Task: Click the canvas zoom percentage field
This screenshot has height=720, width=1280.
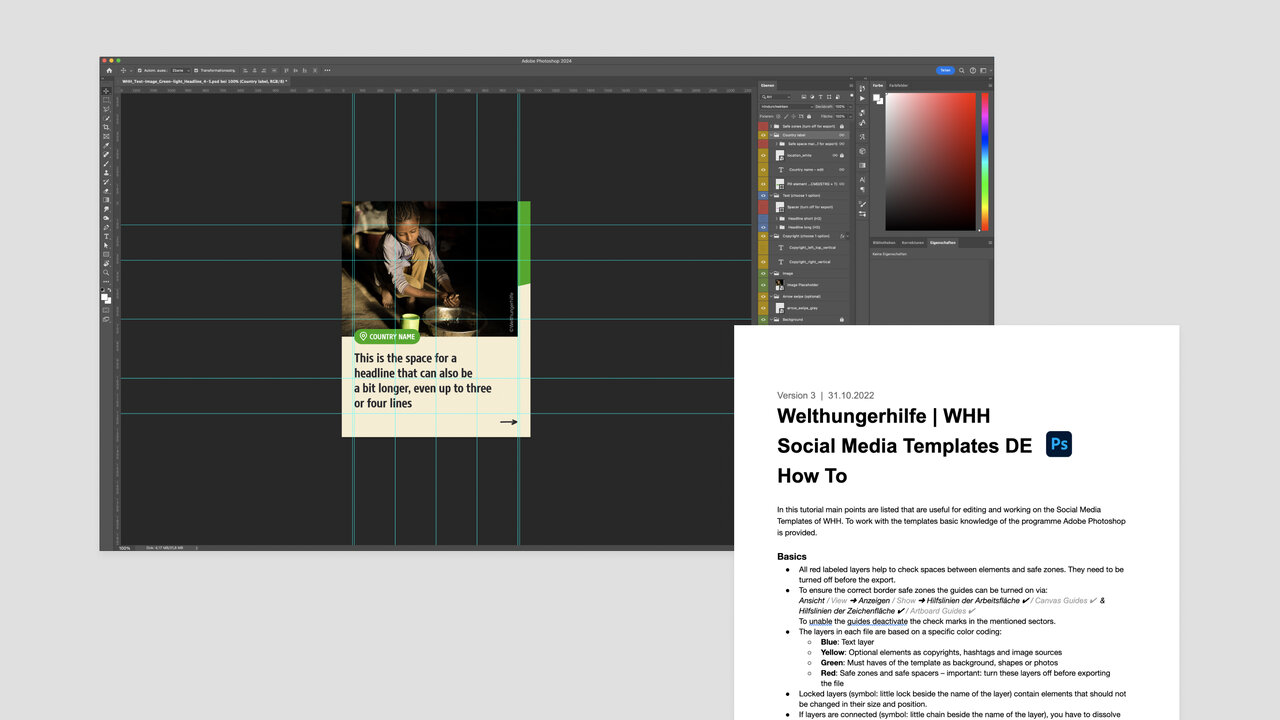Action: coord(125,548)
